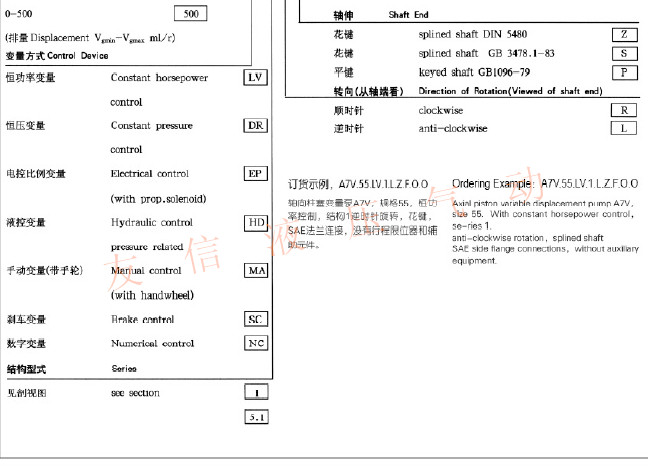The image size is (648, 466).
Task: Click the Chinese label '电控比例变量'
Action: tap(36, 174)
